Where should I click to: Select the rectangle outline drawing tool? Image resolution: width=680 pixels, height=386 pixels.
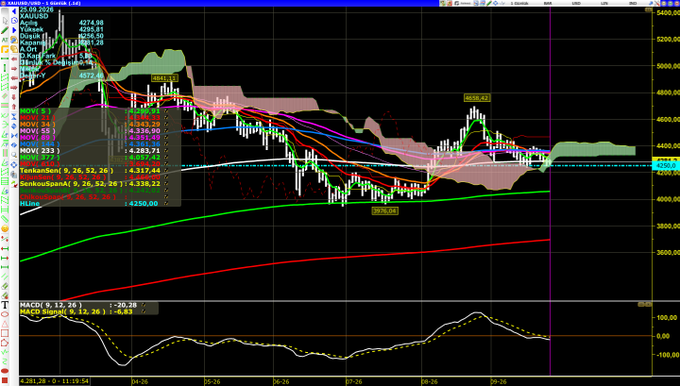(5, 334)
